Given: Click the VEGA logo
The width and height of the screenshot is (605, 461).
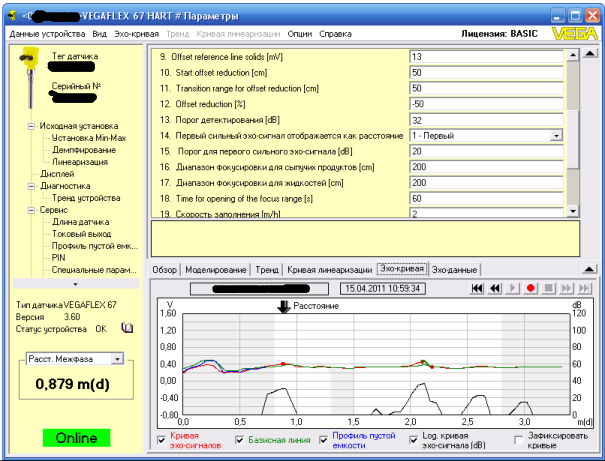Looking at the screenshot, I should (575, 34).
